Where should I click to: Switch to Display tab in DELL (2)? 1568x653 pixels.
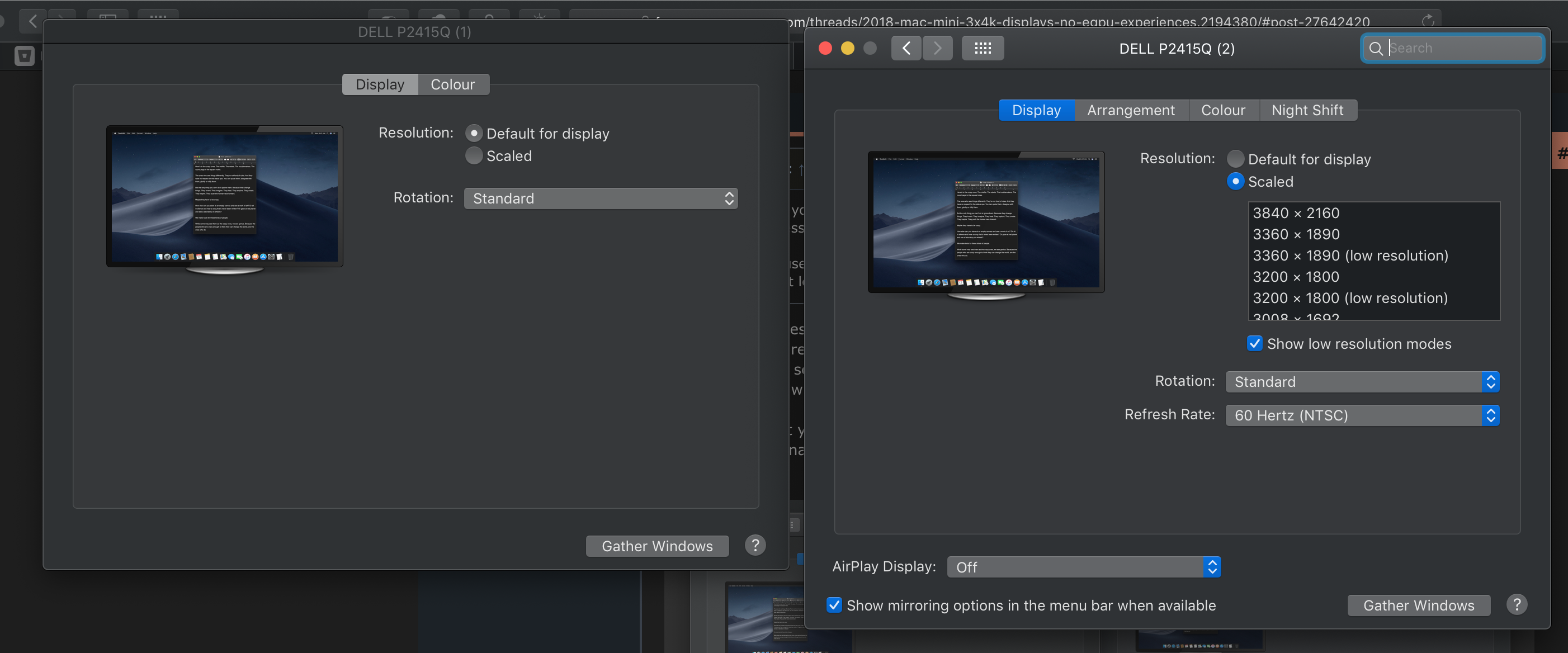pos(1036,110)
